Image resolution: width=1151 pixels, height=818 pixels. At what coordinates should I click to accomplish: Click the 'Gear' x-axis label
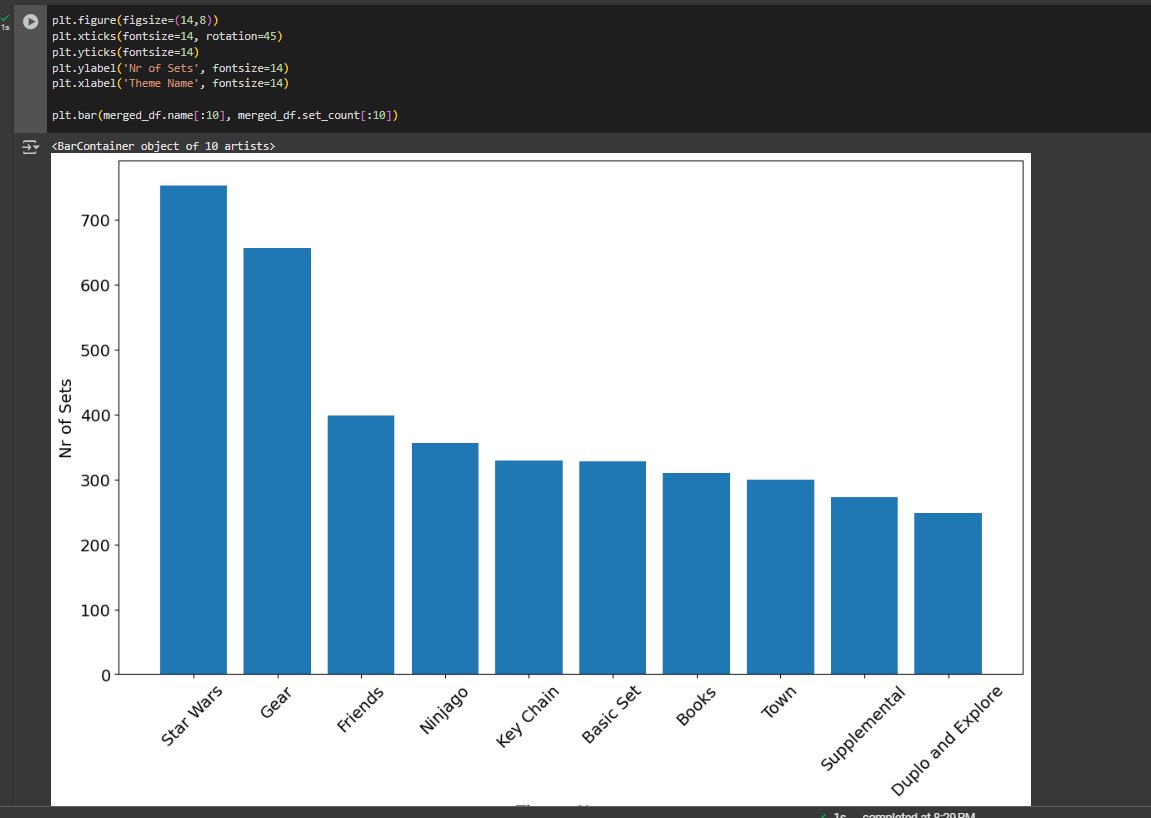pos(276,702)
